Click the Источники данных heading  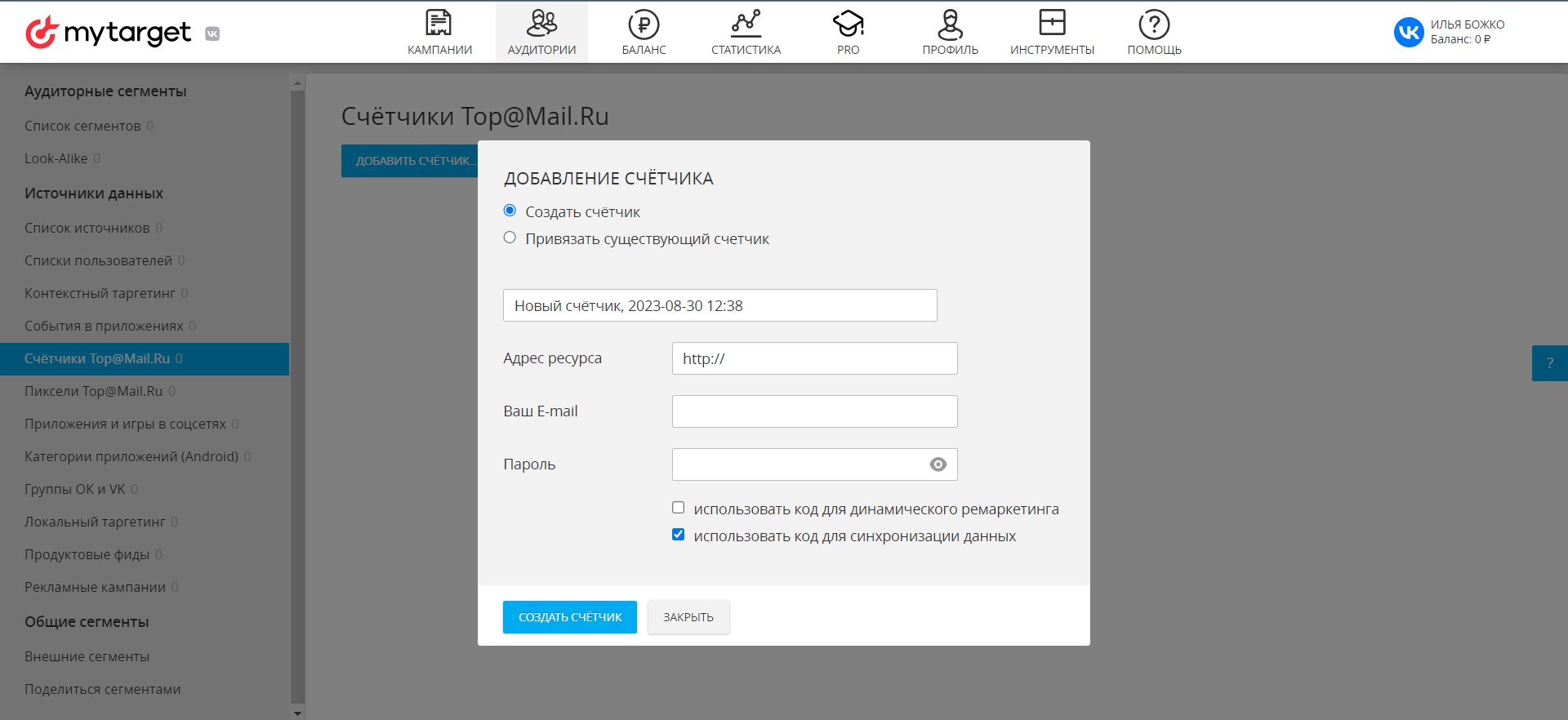pyautogui.click(x=94, y=193)
